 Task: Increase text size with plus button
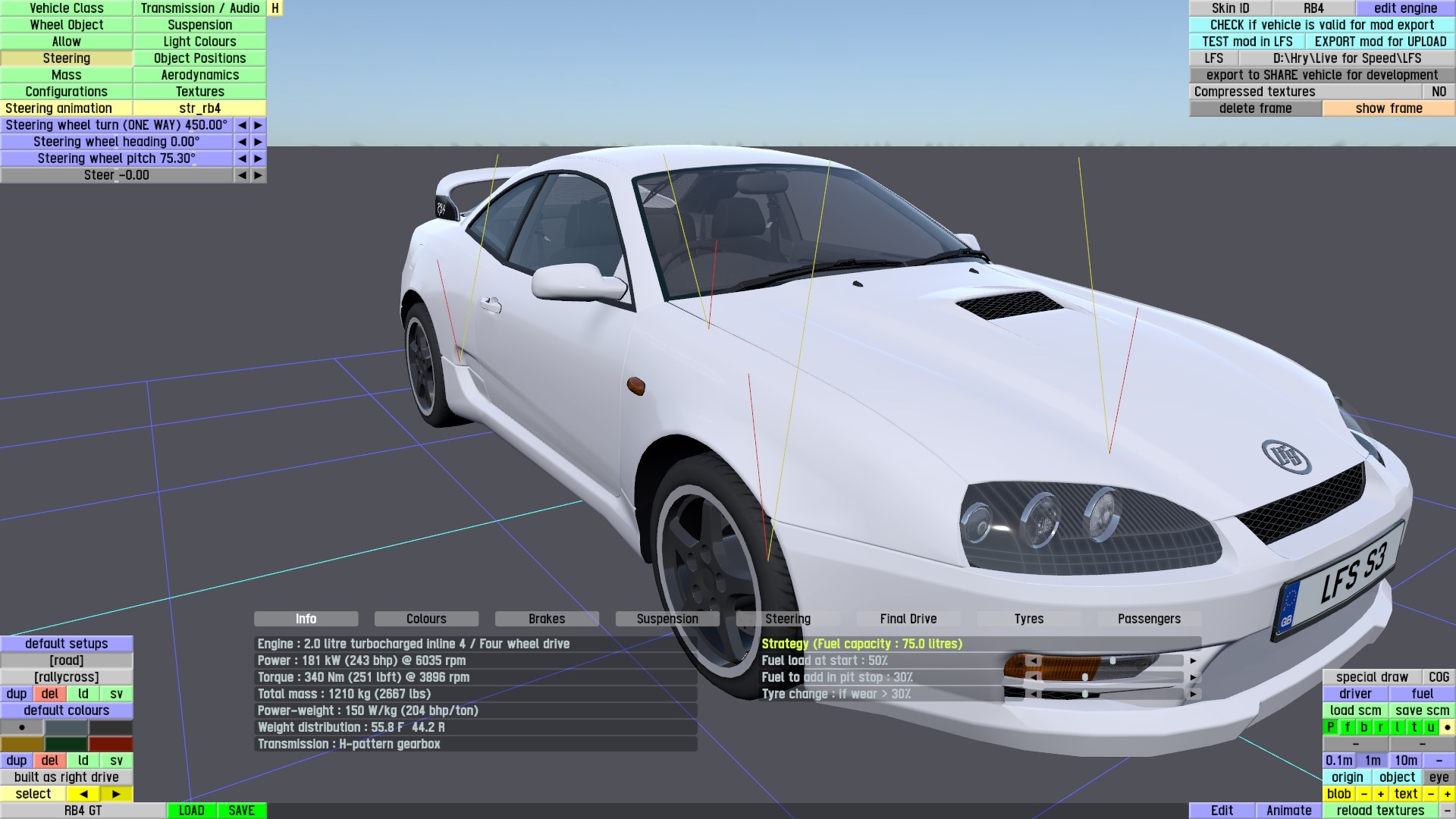(1447, 794)
